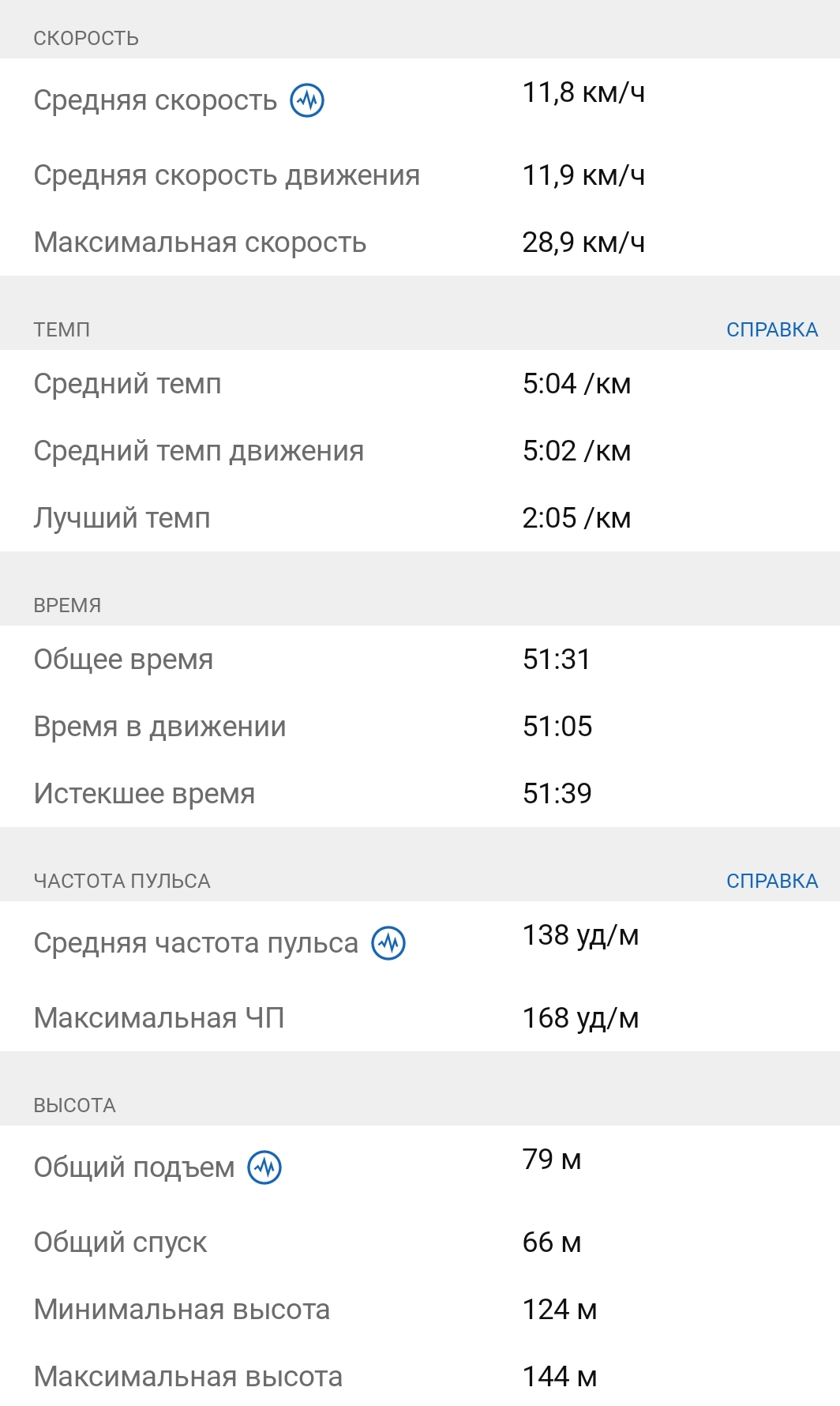Select the Время в движении label
The image size is (840, 1406).
(x=159, y=727)
